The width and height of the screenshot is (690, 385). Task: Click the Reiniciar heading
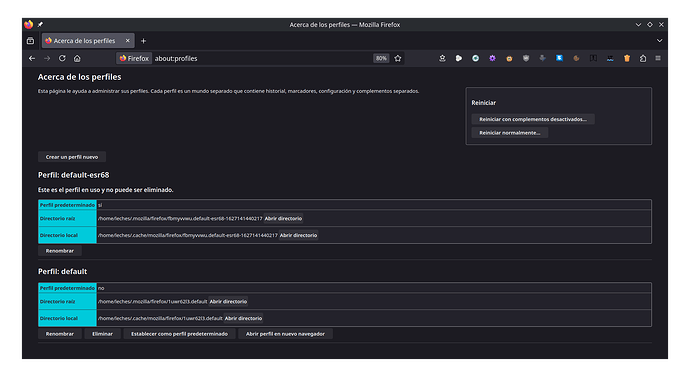[x=484, y=103]
